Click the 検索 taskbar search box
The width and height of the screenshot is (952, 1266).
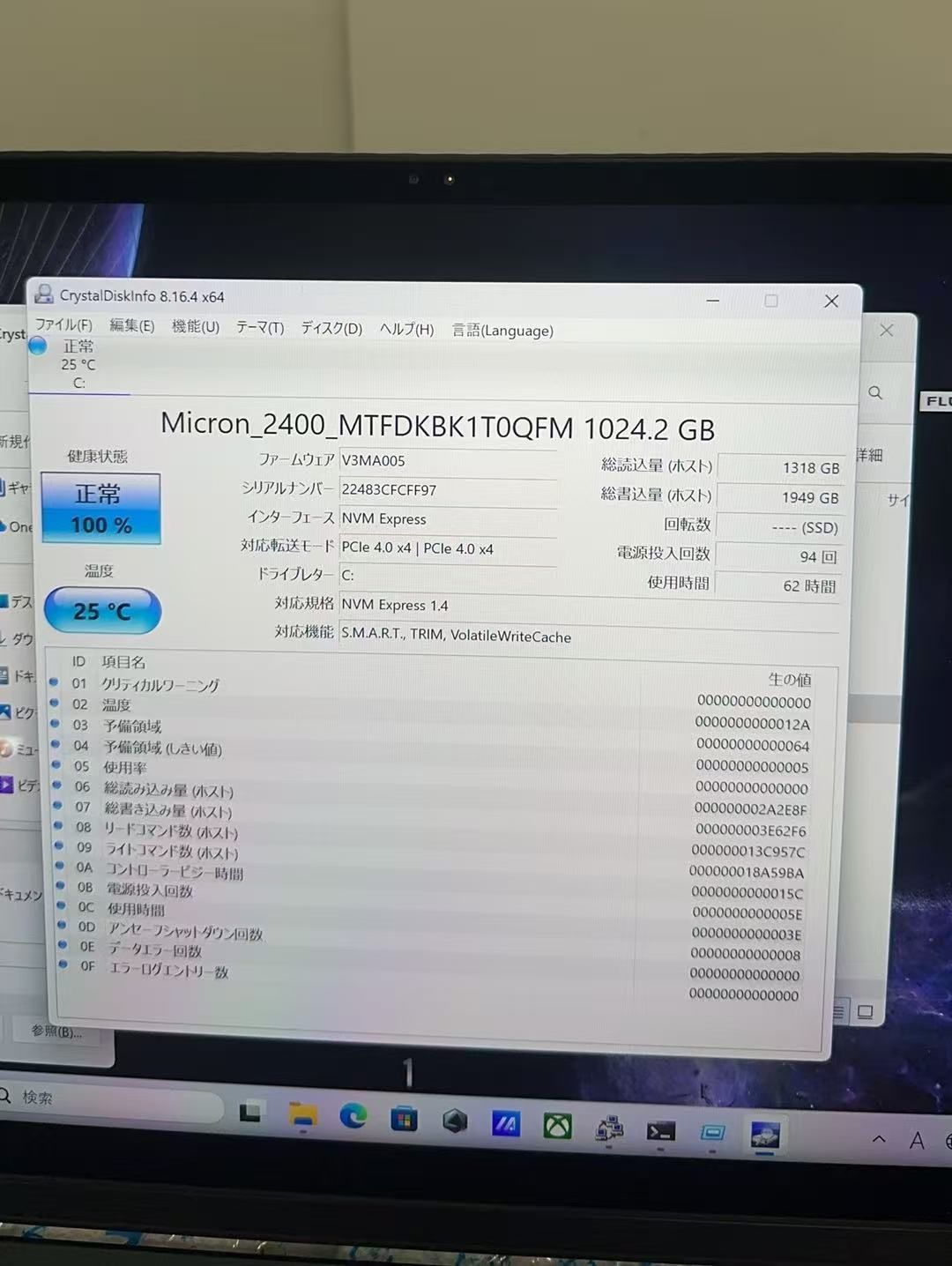[106, 1098]
